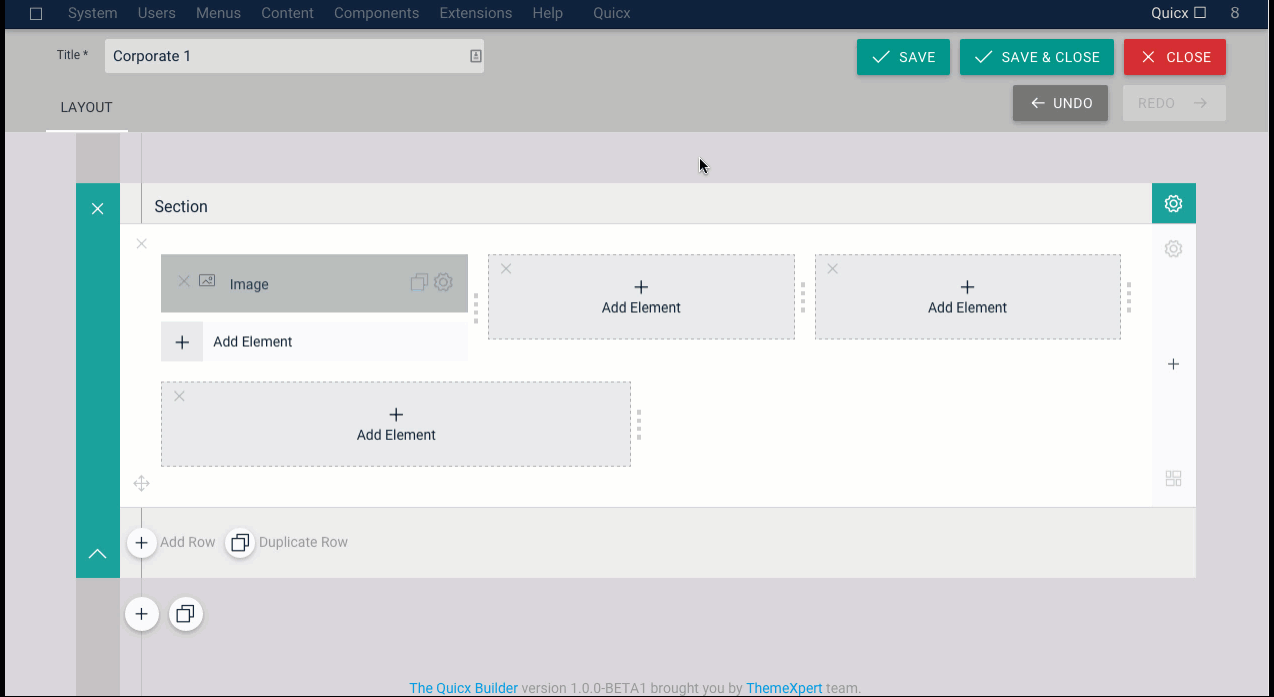This screenshot has width=1274, height=697.
Task: Collapse the section with chevron-up icon
Action: coord(97,553)
